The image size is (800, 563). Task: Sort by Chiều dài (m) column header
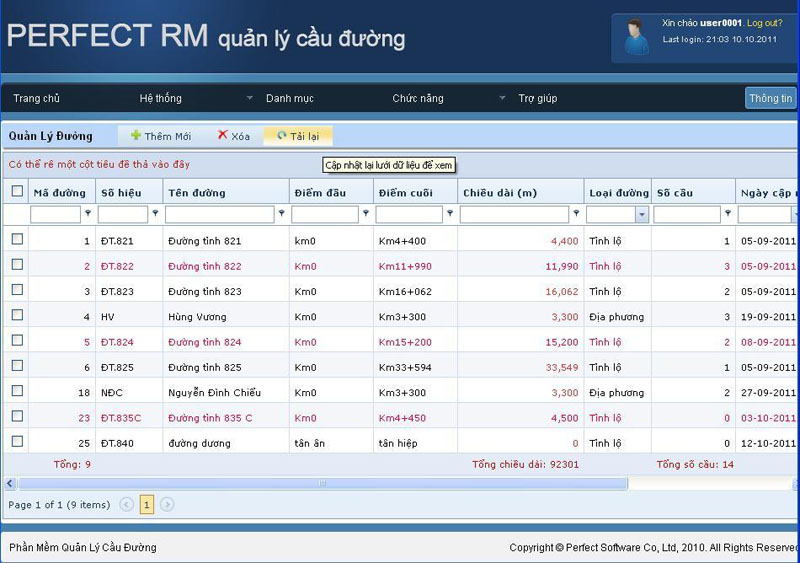[520, 192]
